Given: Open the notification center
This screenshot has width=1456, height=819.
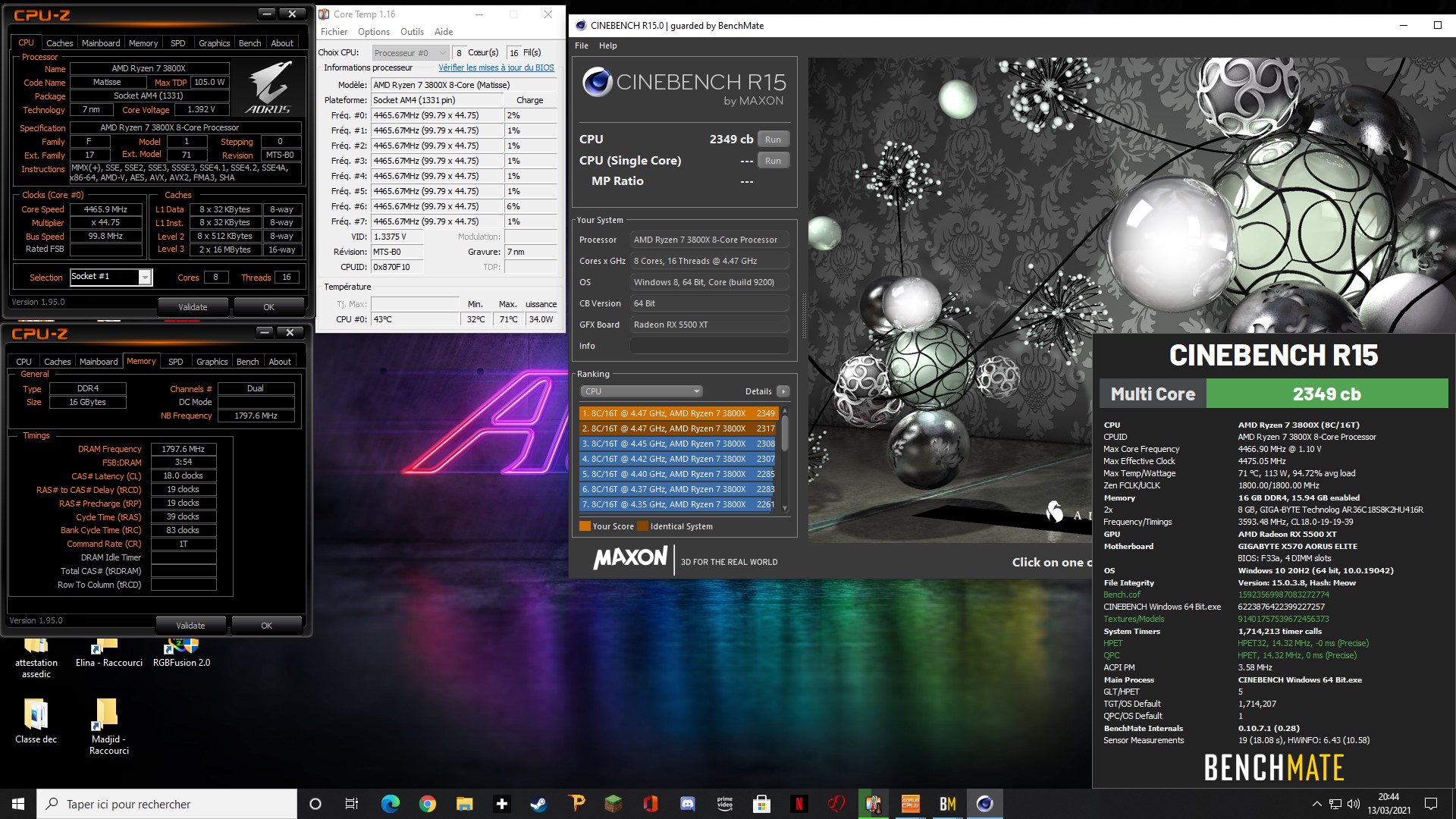Looking at the screenshot, I should click(x=1431, y=804).
